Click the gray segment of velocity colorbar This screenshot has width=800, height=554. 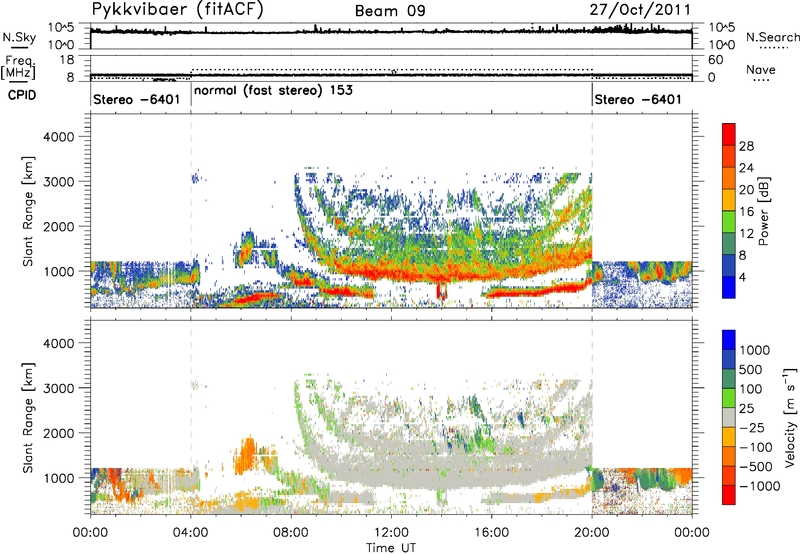[729, 418]
